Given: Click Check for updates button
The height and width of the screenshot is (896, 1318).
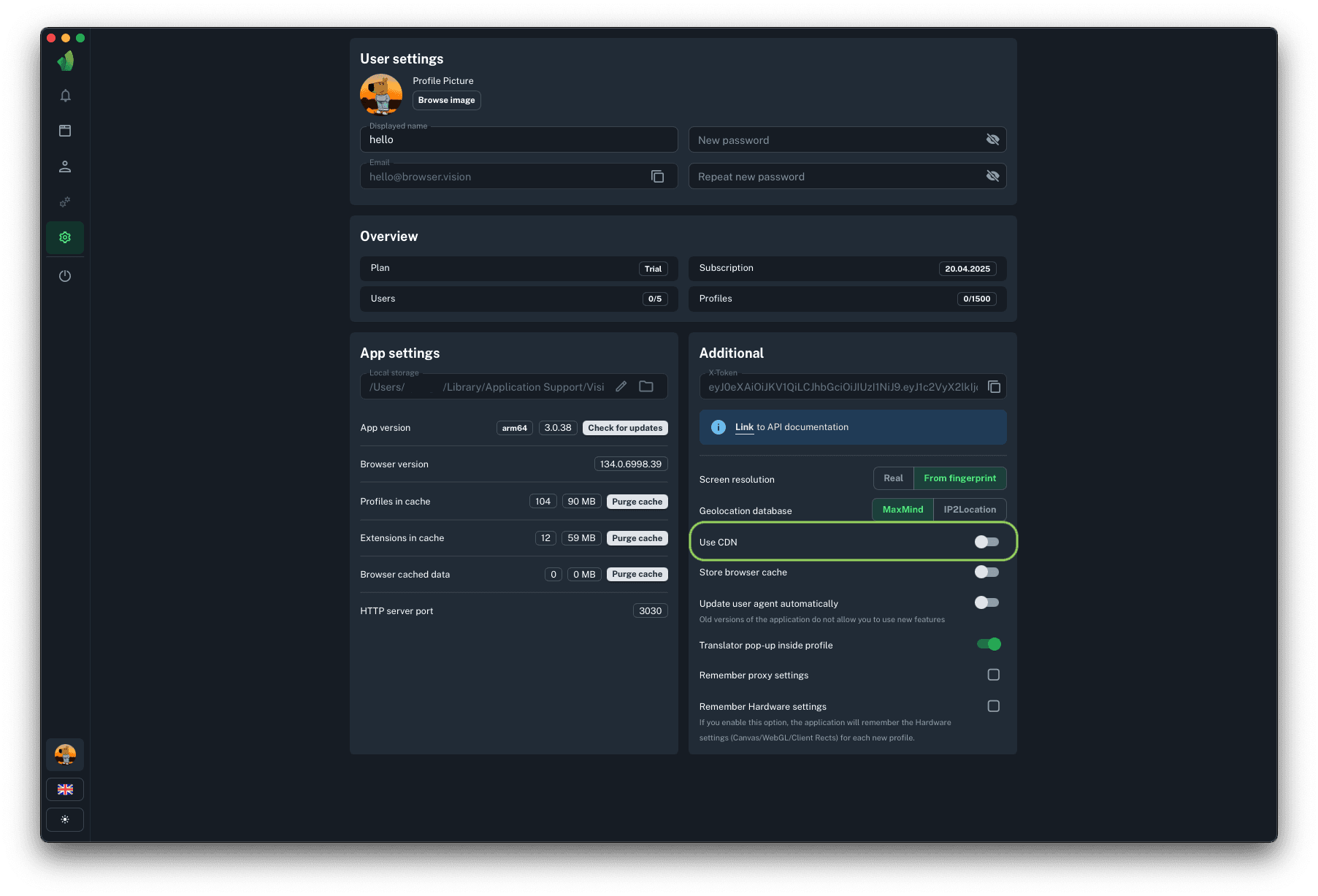Looking at the screenshot, I should [x=625, y=428].
